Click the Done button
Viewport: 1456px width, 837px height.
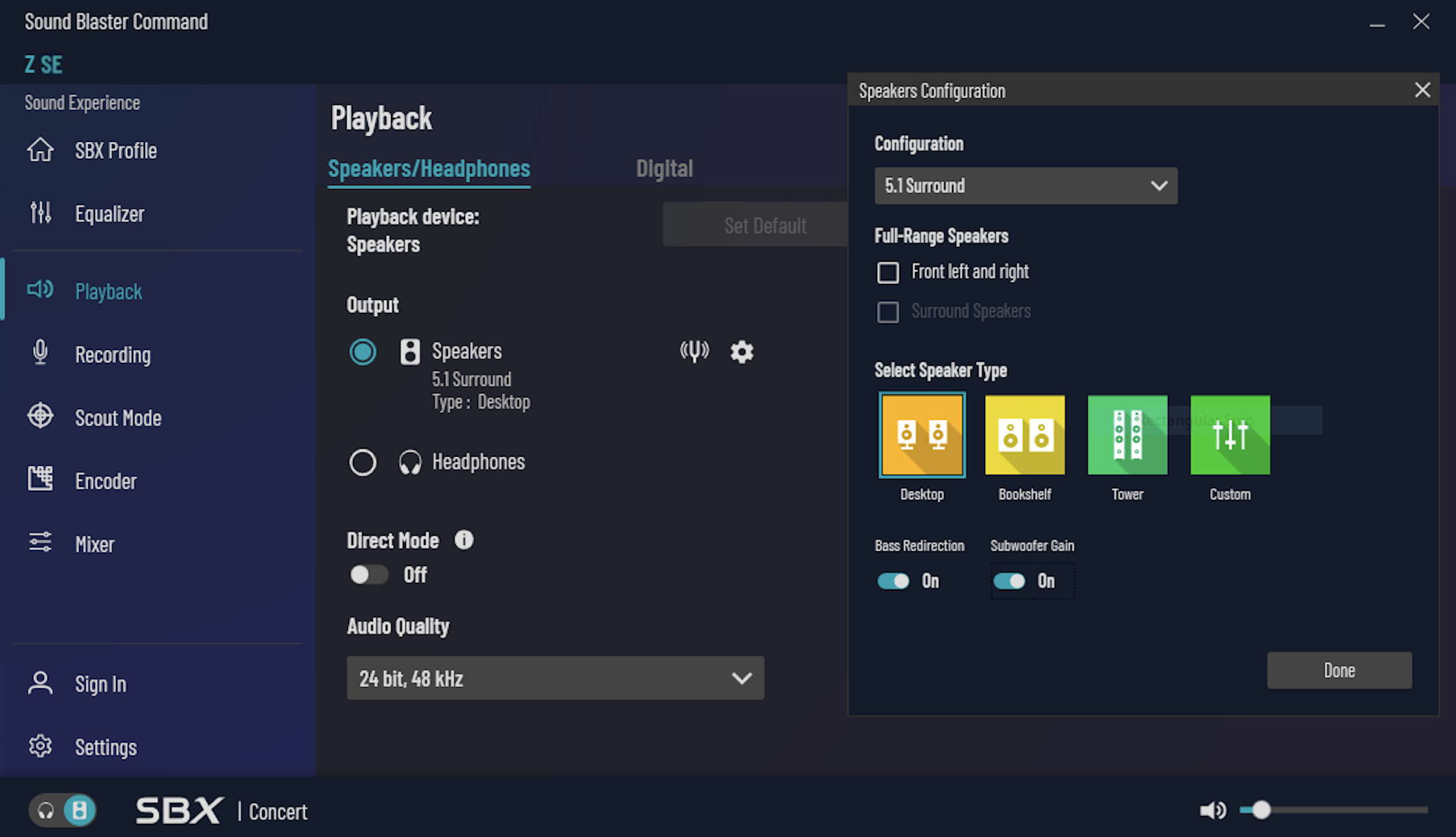(x=1339, y=670)
